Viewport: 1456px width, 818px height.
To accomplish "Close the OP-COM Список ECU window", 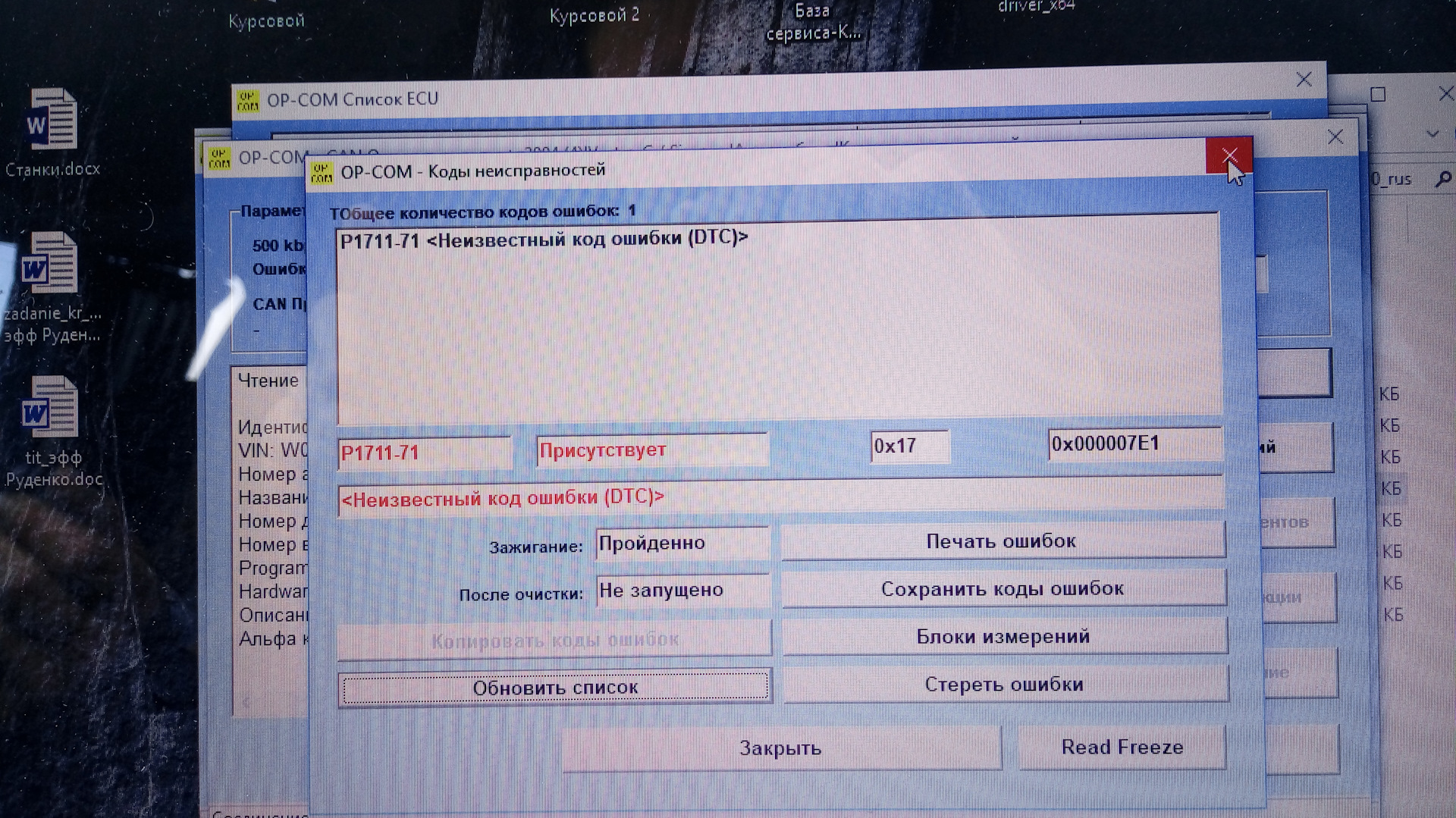I will pyautogui.click(x=1304, y=80).
